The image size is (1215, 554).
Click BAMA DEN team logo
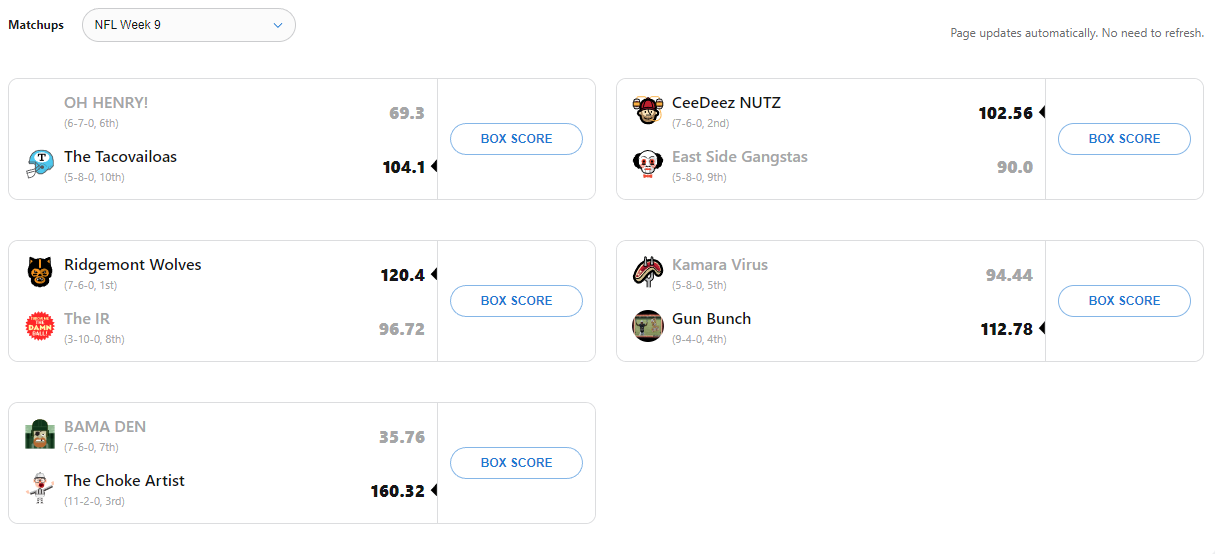tap(40, 434)
